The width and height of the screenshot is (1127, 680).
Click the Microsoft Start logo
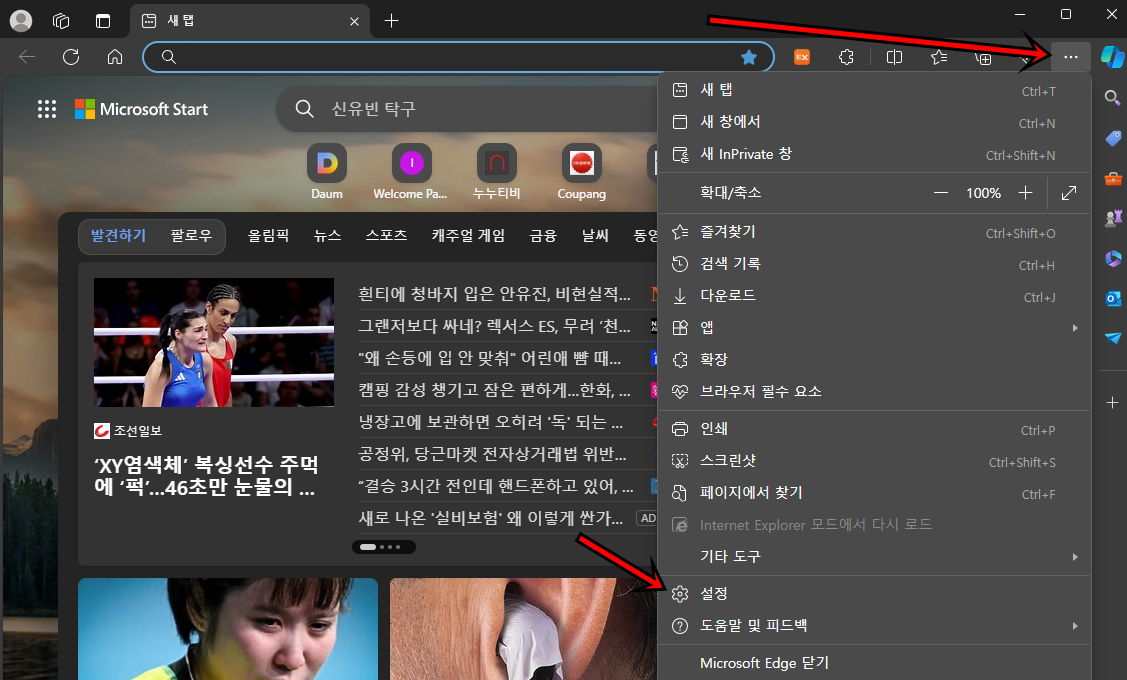click(142, 109)
